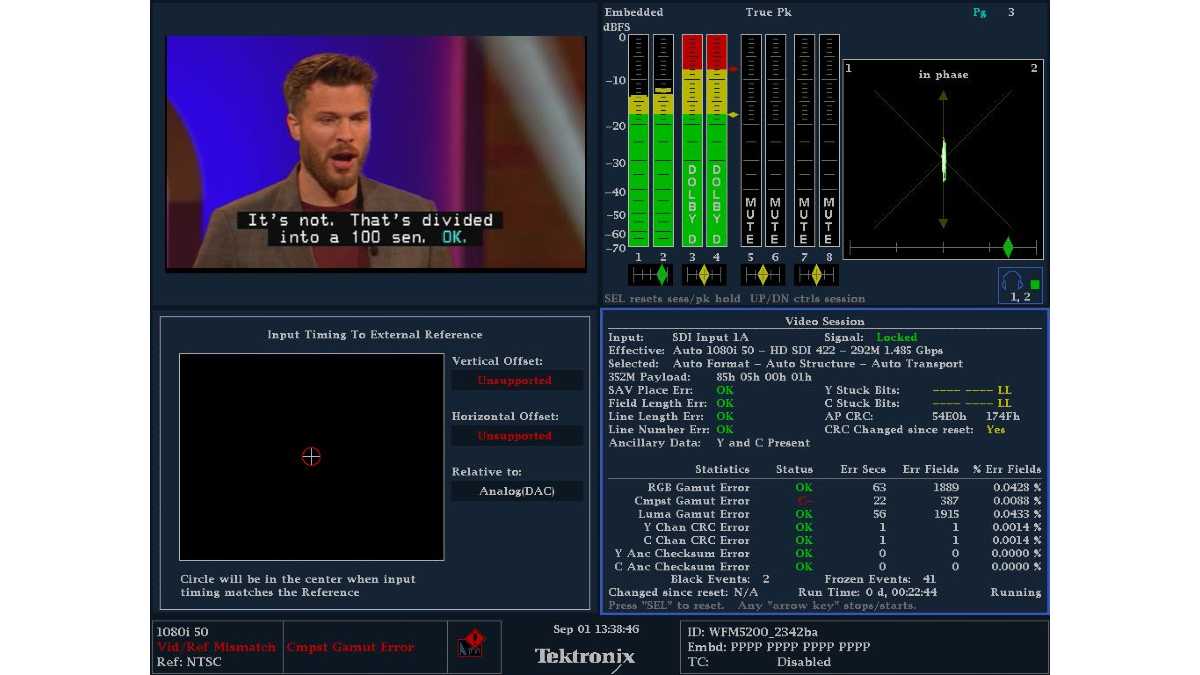Click '1080i 50' format in status bar
Screen dimensions: 1200x675
183,632
